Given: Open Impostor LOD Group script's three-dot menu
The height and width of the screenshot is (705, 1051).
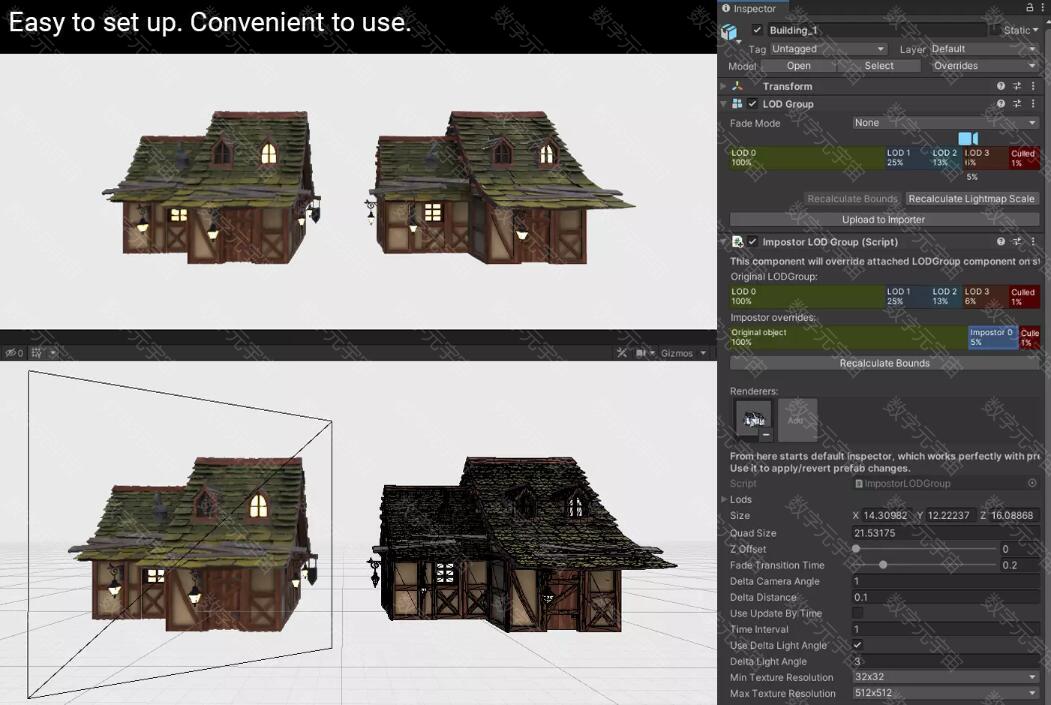Looking at the screenshot, I should pyautogui.click(x=1032, y=242).
